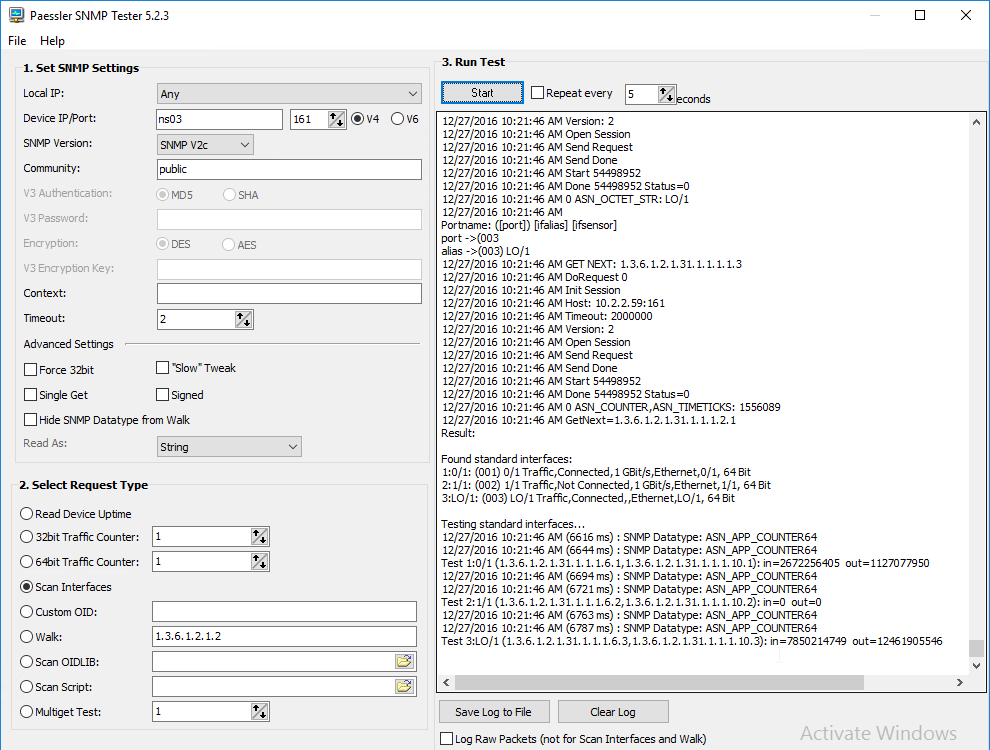Select the Read Device Uptime option

pyautogui.click(x=27, y=514)
